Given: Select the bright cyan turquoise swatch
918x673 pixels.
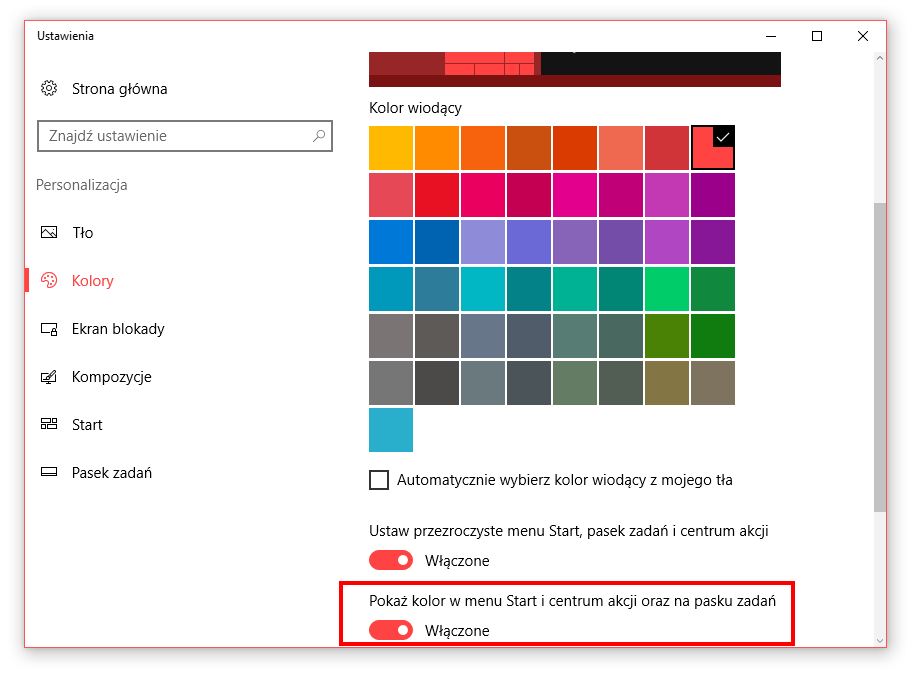Looking at the screenshot, I should (483, 289).
